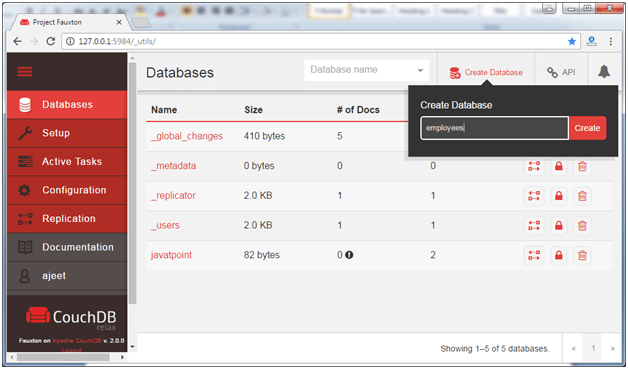Reload the page in browser
Screen dimensions: 628x369
50,41
